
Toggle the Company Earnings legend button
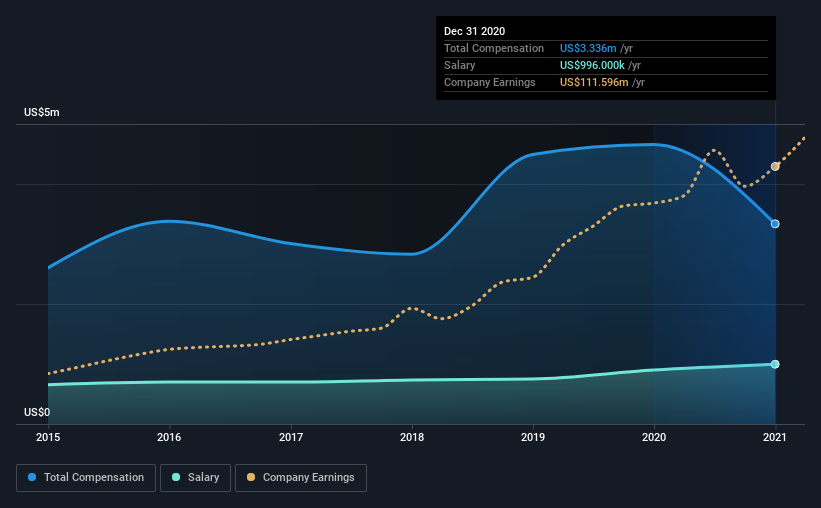click(301, 478)
